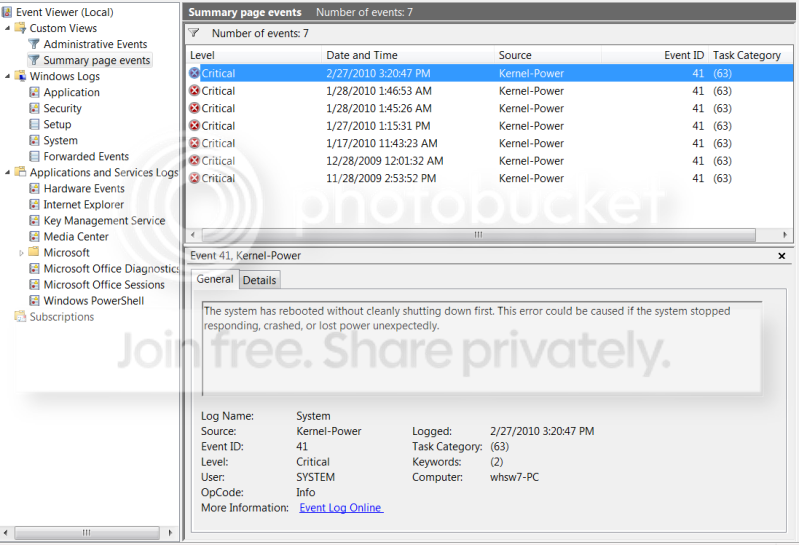Viewport: 799px width, 545px height.
Task: Sort by the Source column header
Action: [x=547, y=55]
